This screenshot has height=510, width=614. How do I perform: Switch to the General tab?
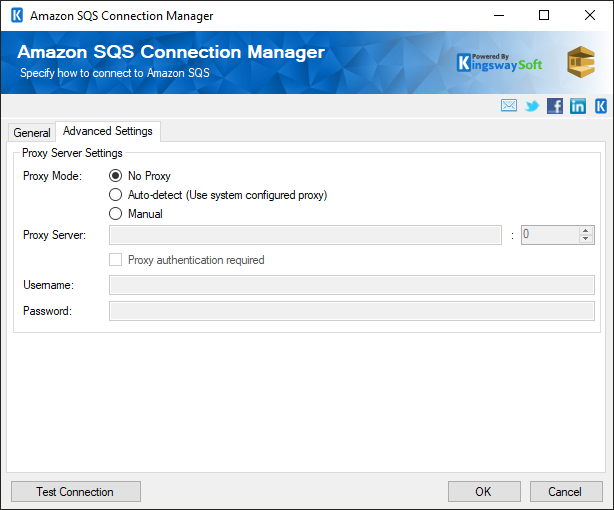32,133
